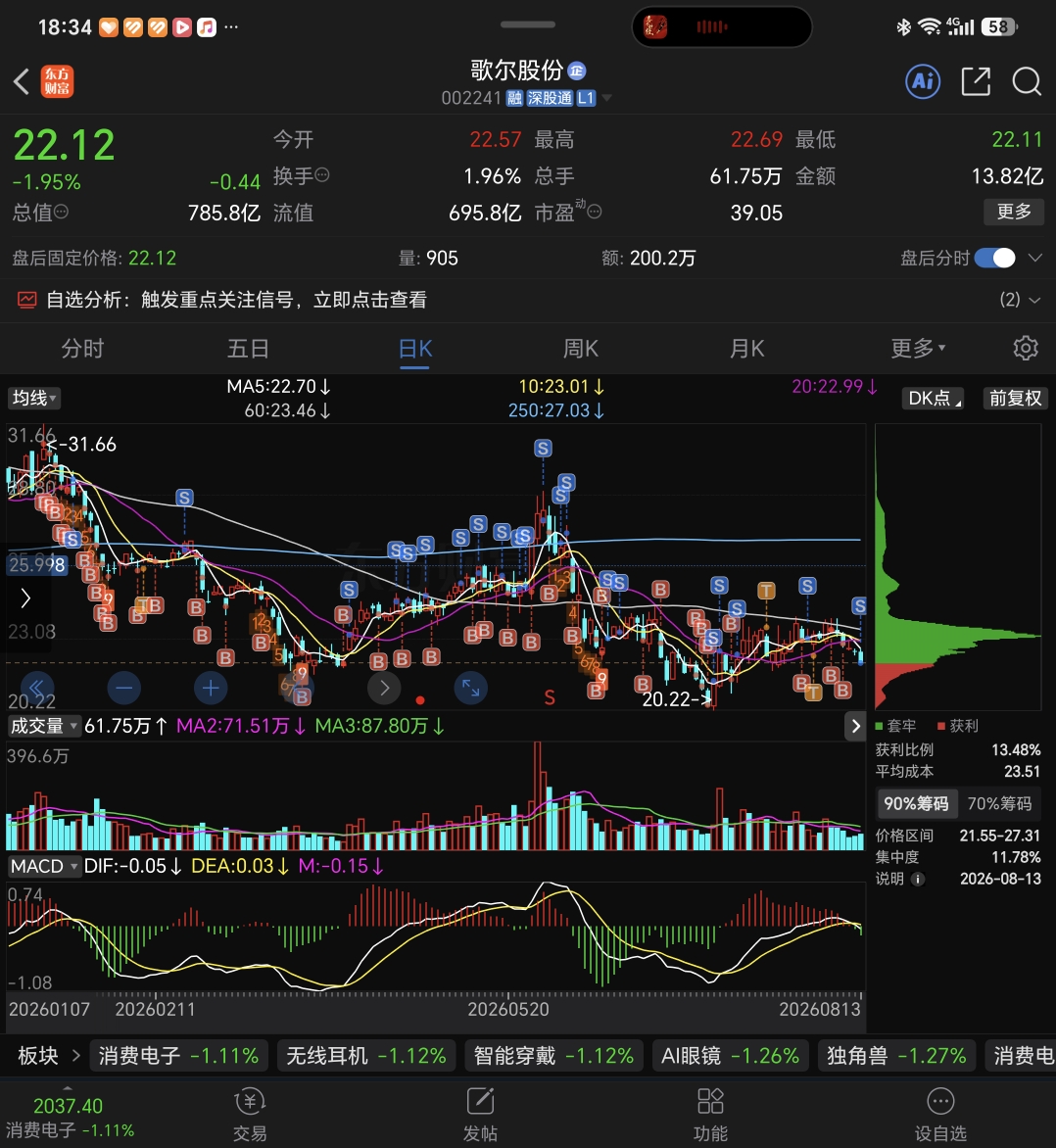Image resolution: width=1056 pixels, height=1148 pixels.
Task: Expand the 盘后分时 chevron
Action: (x=1034, y=258)
